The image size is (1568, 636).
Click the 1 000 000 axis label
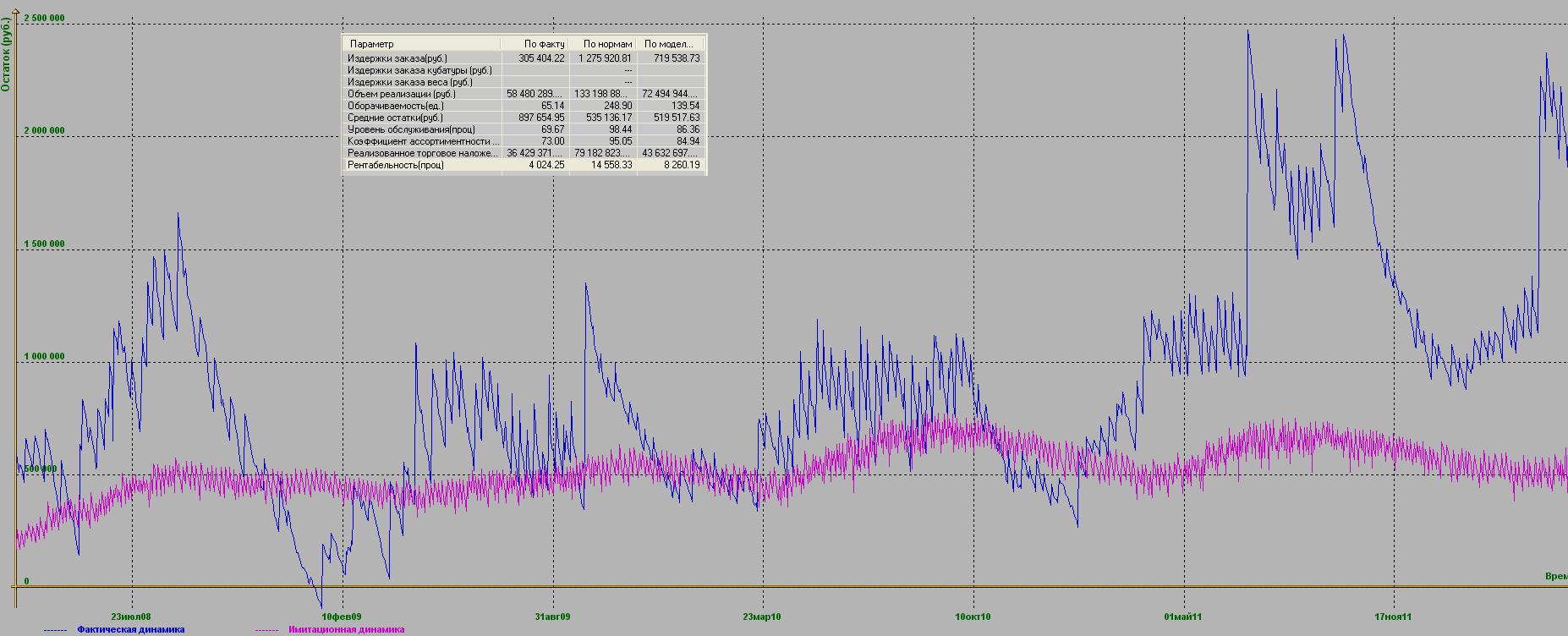tap(44, 357)
